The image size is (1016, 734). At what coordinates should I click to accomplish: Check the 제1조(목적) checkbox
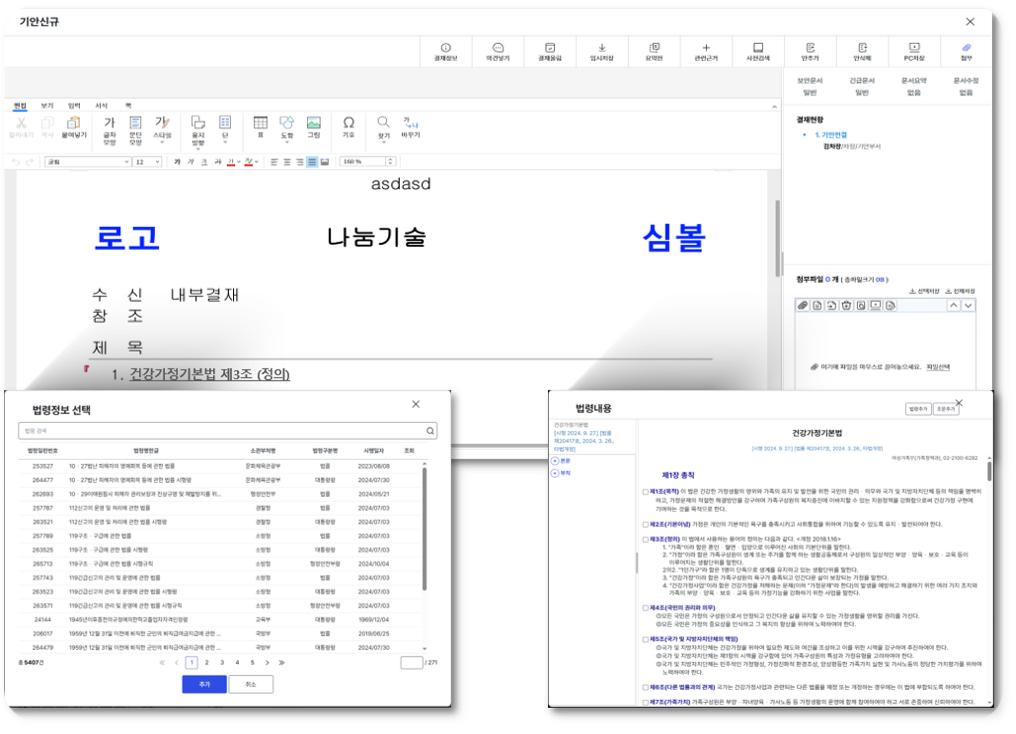645,492
